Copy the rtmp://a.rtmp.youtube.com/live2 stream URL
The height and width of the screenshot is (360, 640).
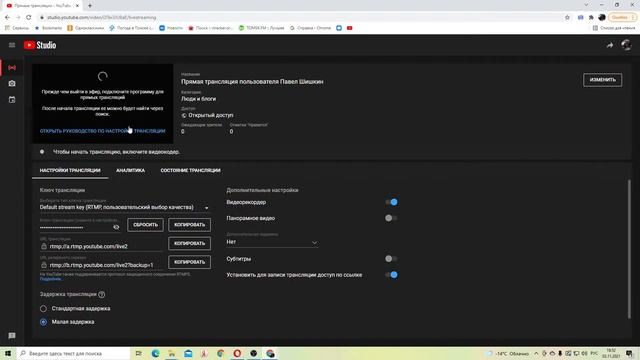pyautogui.click(x=189, y=243)
